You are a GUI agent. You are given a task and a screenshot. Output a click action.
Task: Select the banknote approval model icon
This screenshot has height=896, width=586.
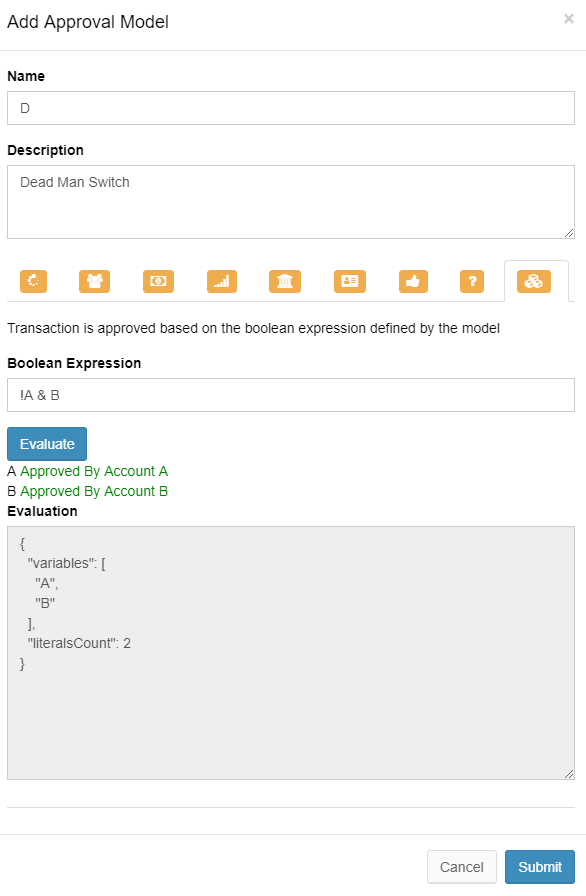158,281
